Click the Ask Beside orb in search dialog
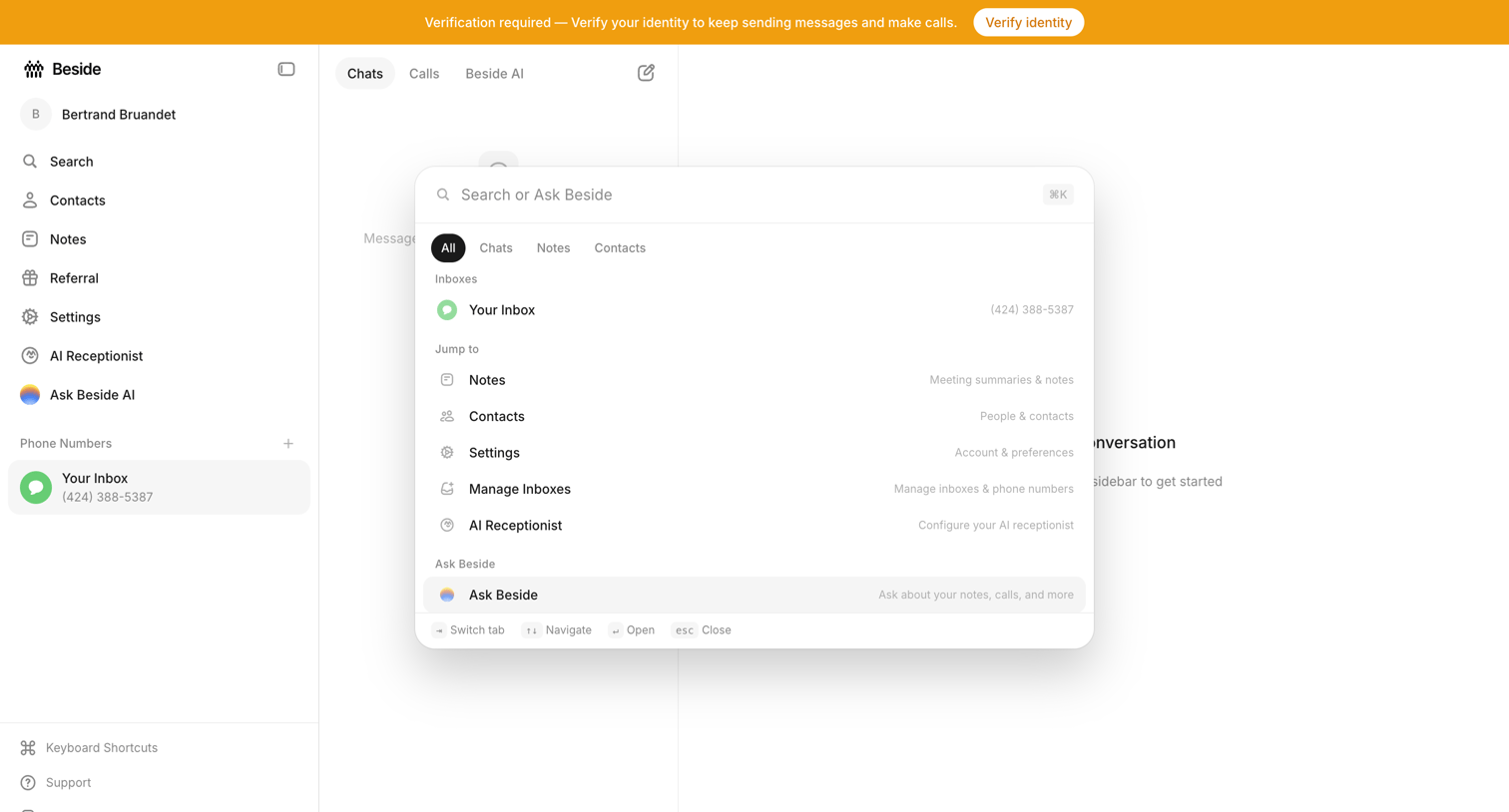The width and height of the screenshot is (1509, 812). (x=447, y=596)
